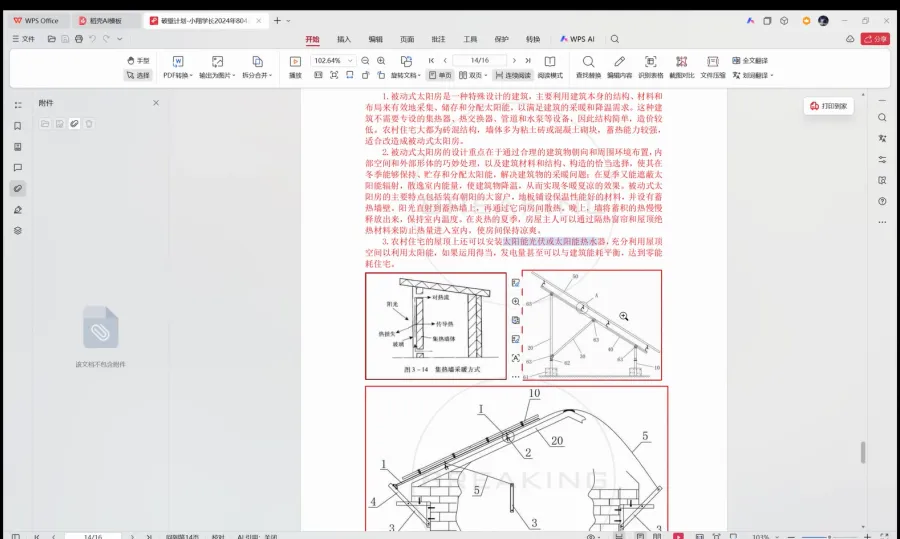900x539 pixels.
Task: Open 查找替换 find and replace
Action: point(588,67)
